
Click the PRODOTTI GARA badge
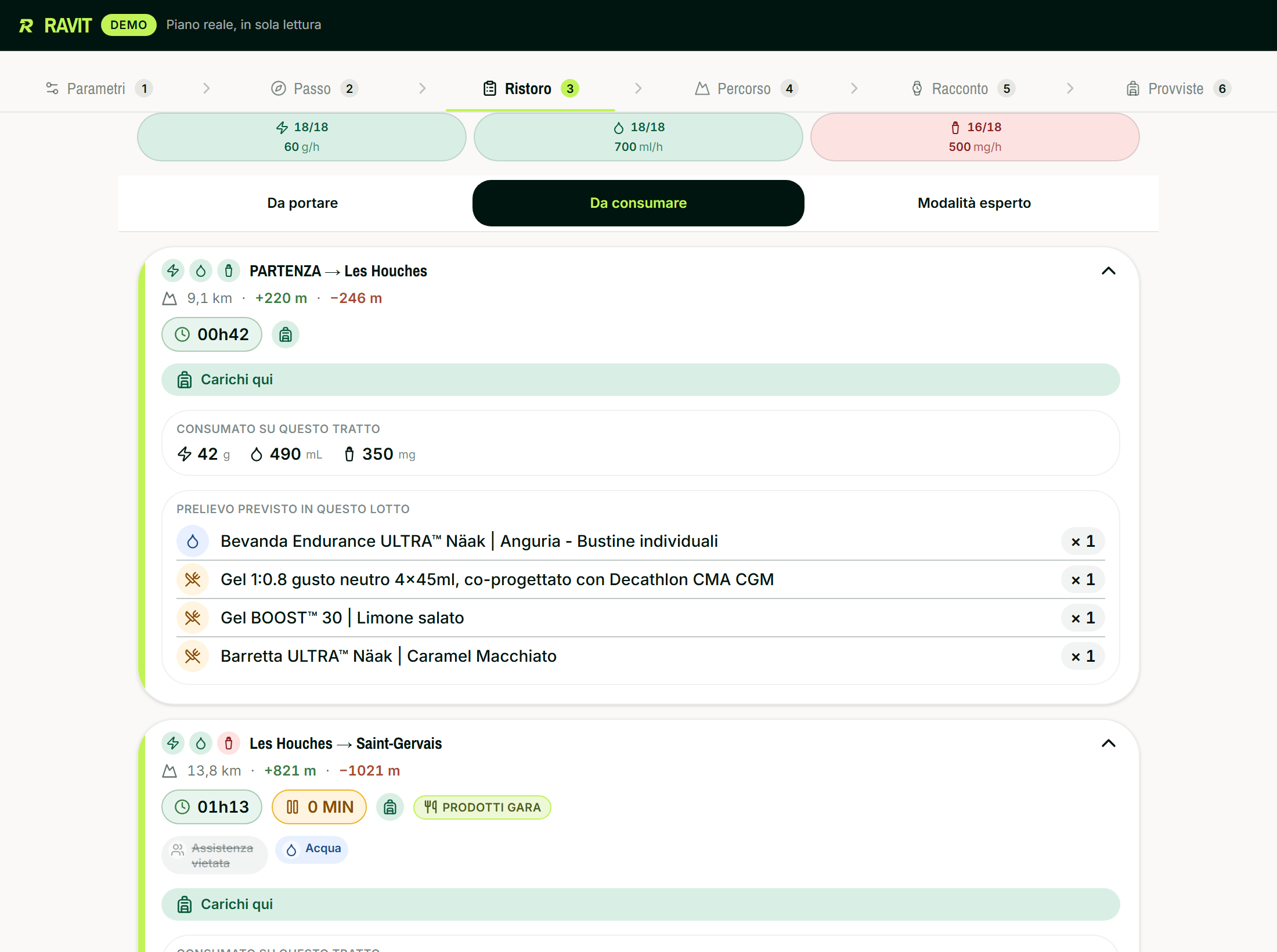click(482, 807)
